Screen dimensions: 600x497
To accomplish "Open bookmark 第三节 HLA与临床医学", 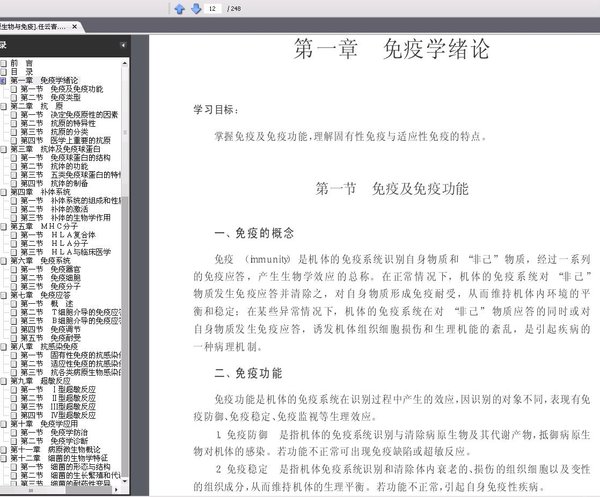I will tap(65, 252).
